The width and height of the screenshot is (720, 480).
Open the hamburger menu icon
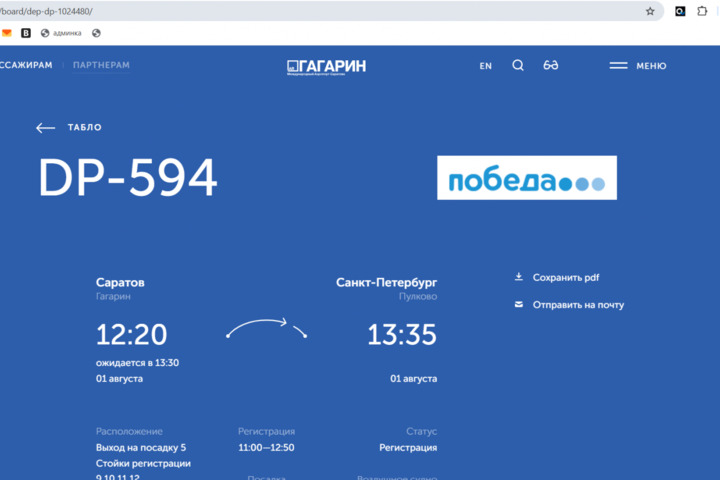point(618,66)
